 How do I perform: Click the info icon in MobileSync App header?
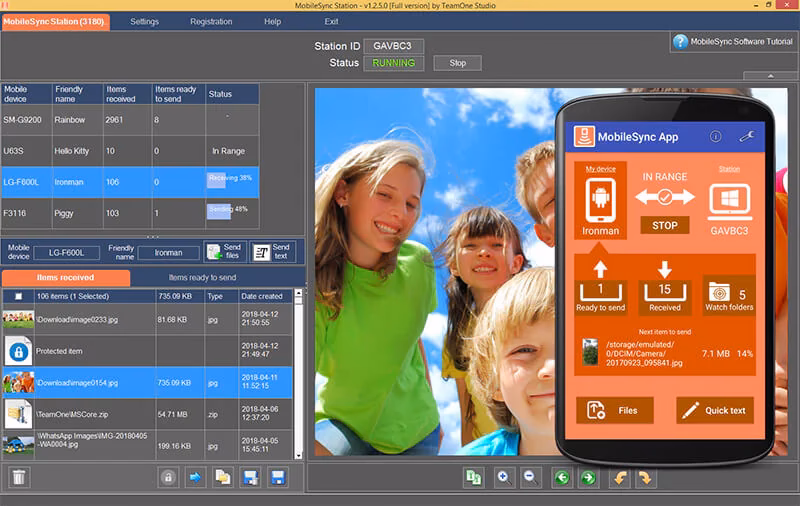715,136
